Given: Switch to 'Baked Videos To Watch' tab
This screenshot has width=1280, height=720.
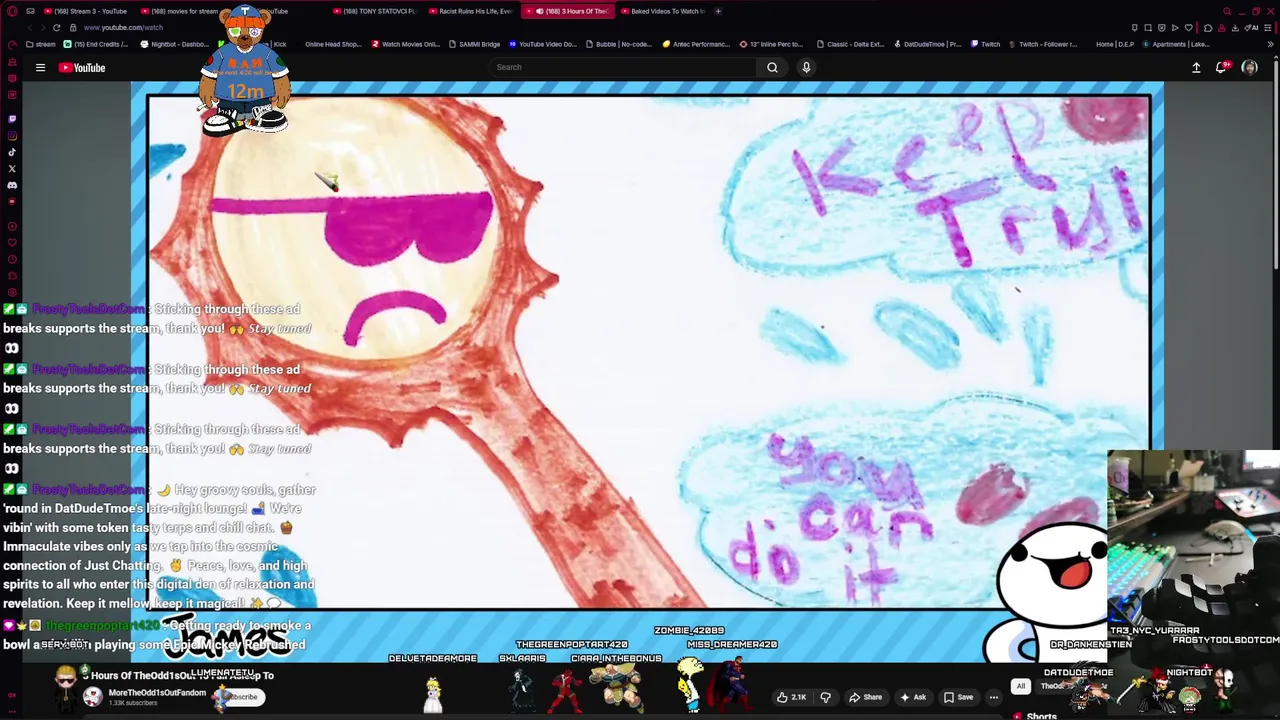Looking at the screenshot, I should (x=662, y=11).
